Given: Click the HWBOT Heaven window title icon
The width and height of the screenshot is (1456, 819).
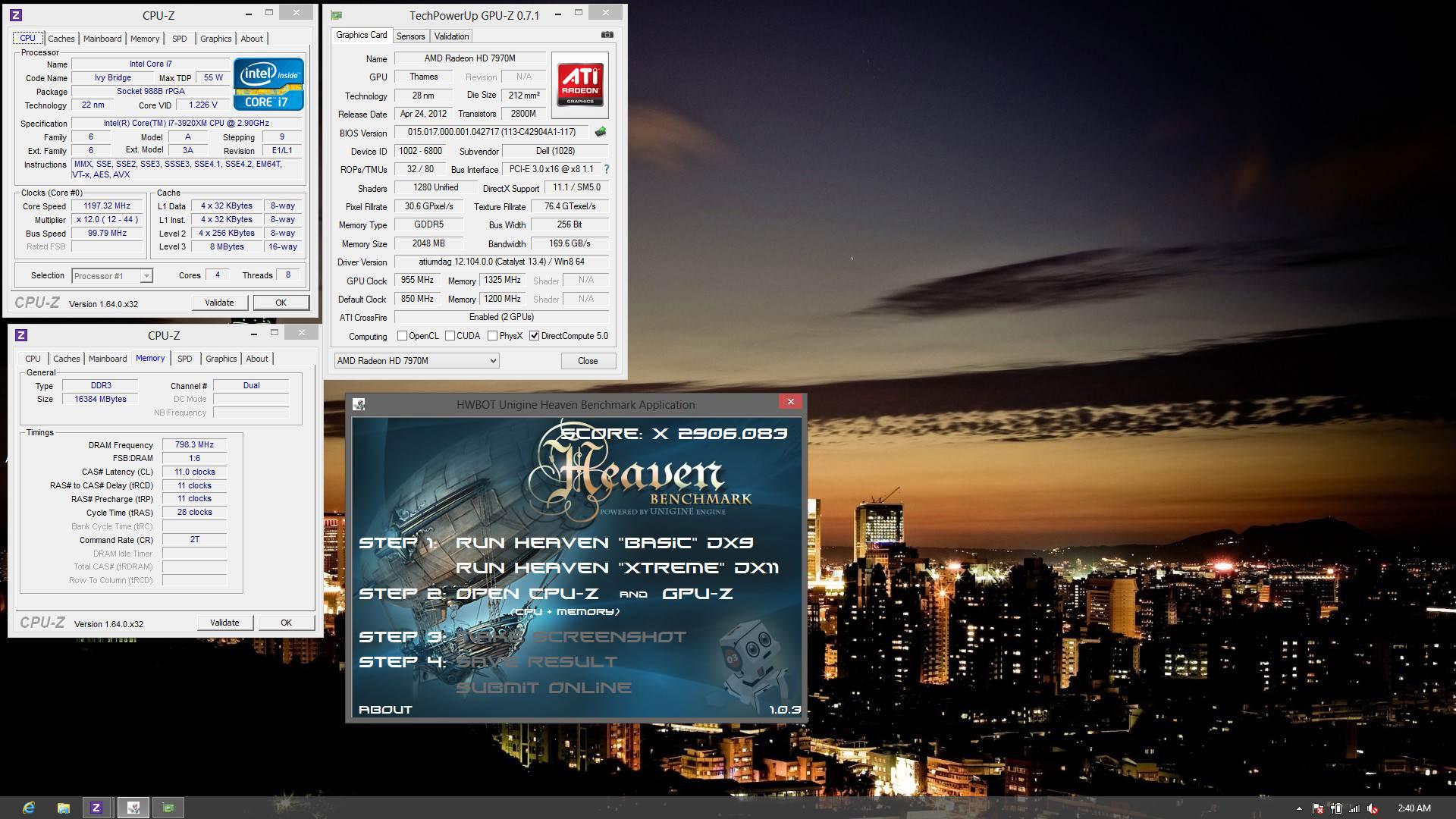Looking at the screenshot, I should point(359,405).
